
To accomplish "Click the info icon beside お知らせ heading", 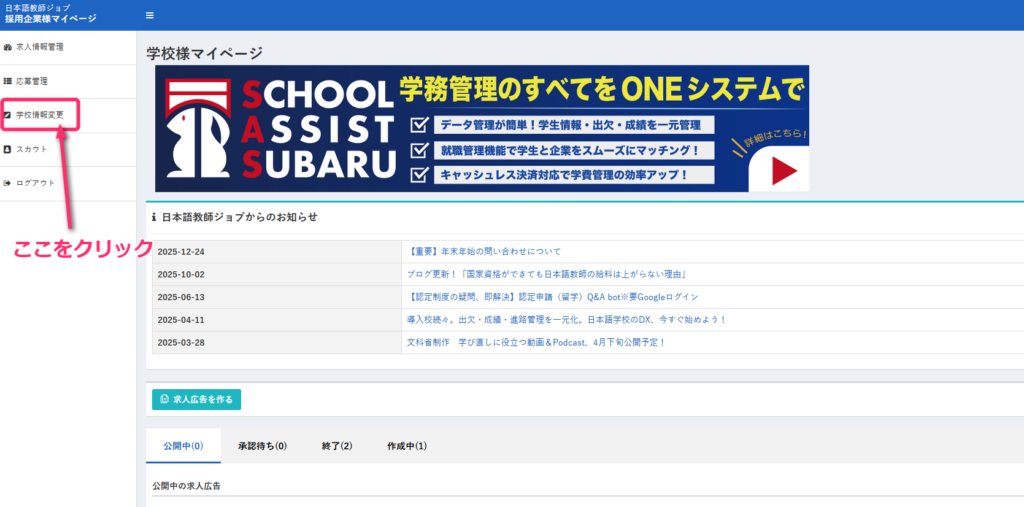I will [154, 216].
